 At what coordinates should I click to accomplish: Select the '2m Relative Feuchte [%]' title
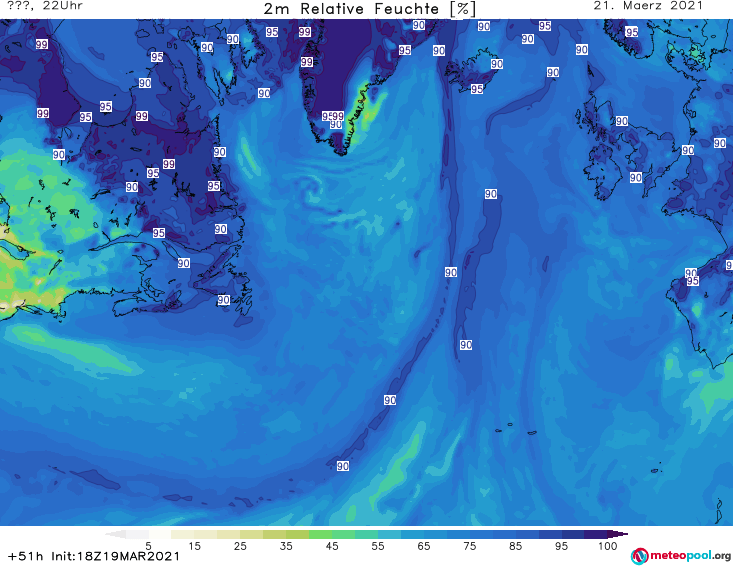(369, 9)
